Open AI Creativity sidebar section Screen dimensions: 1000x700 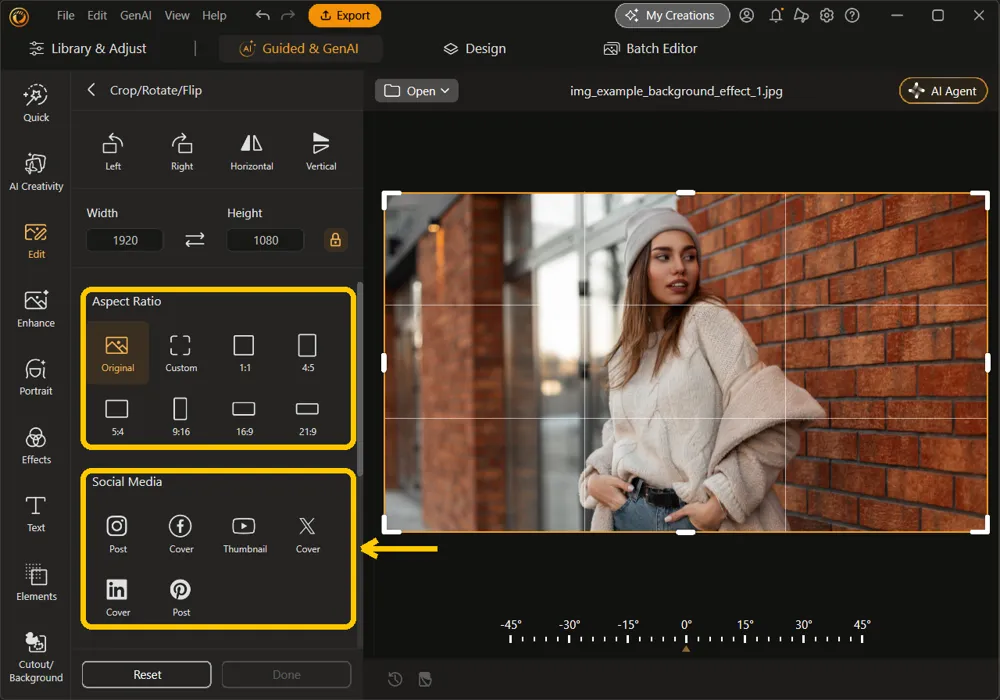point(36,172)
